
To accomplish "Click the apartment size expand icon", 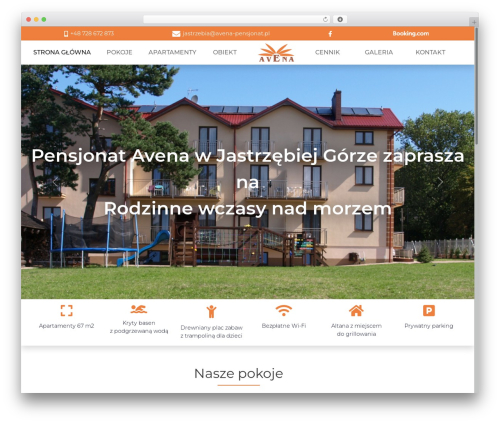I will [67, 310].
